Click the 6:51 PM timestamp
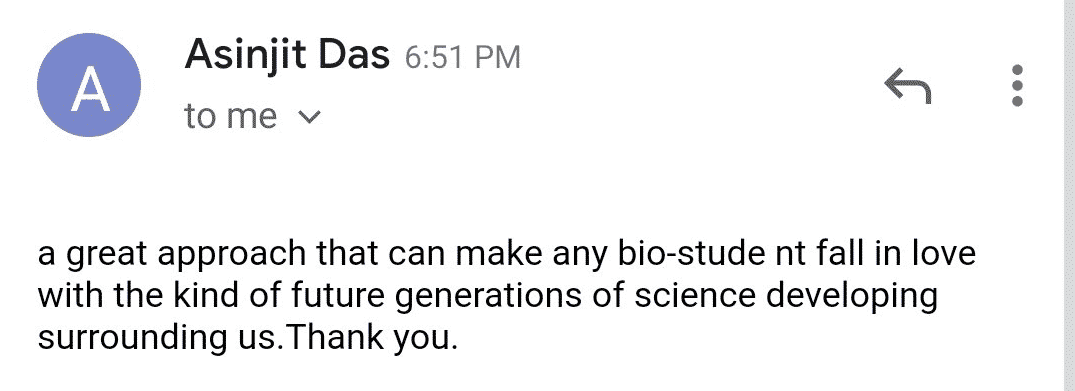Image resolution: width=1075 pixels, height=391 pixels. pyautogui.click(x=463, y=57)
